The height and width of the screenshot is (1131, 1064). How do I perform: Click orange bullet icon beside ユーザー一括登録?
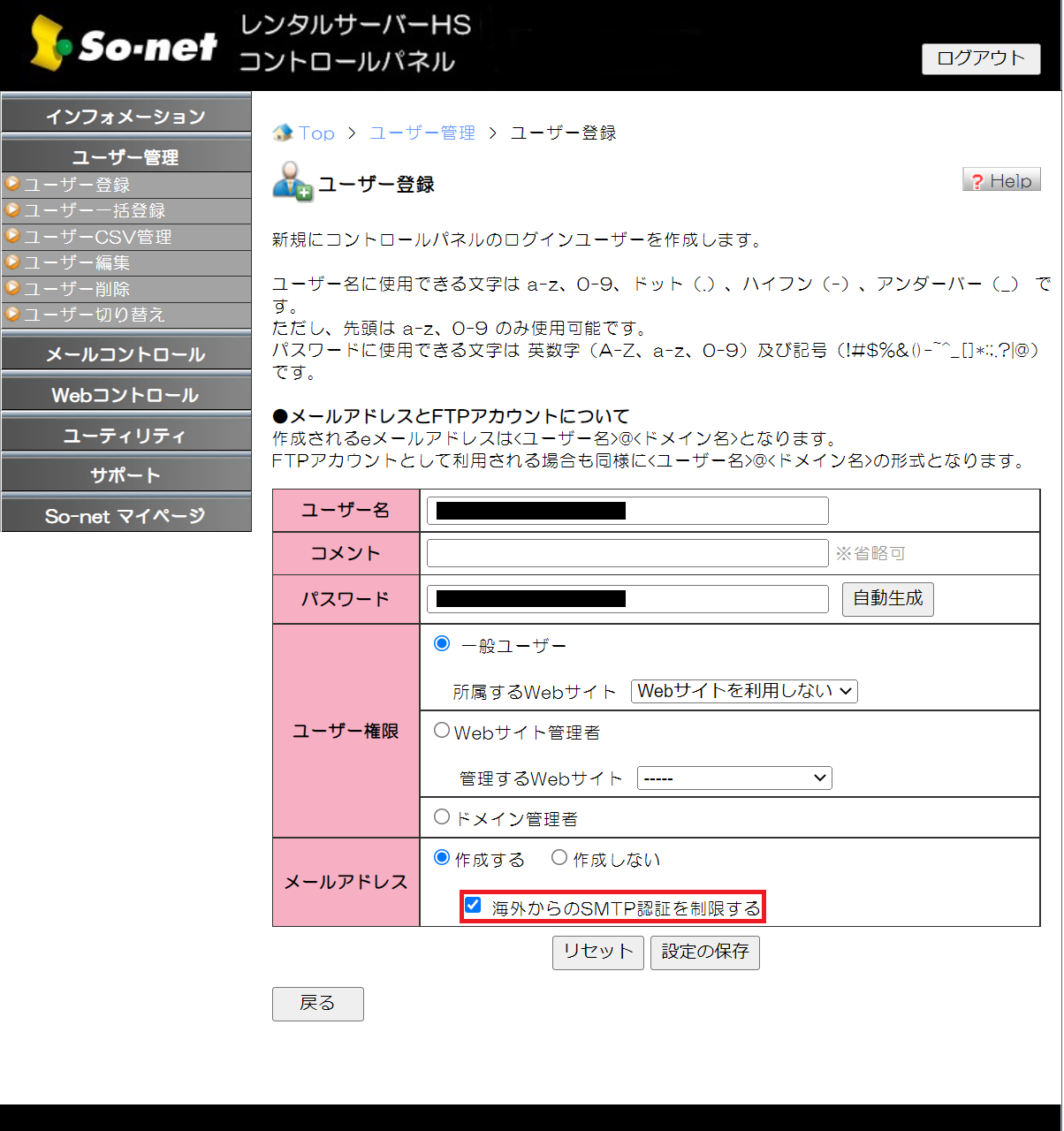click(x=12, y=210)
